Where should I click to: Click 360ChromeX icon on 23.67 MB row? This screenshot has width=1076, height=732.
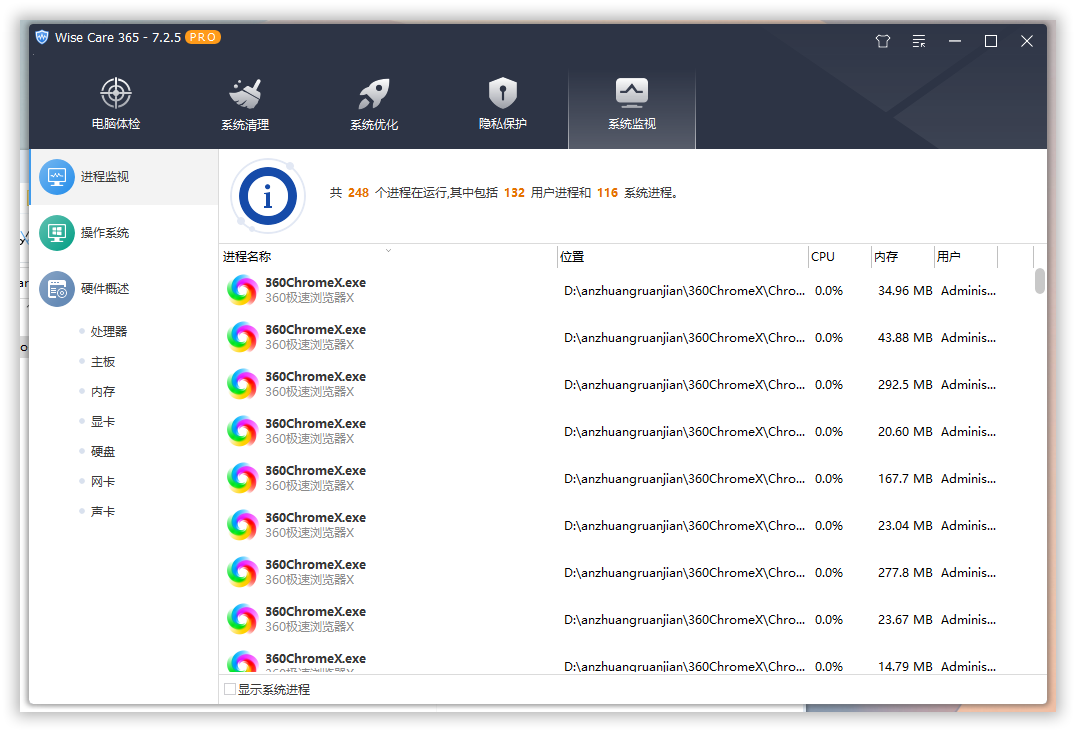[242, 619]
